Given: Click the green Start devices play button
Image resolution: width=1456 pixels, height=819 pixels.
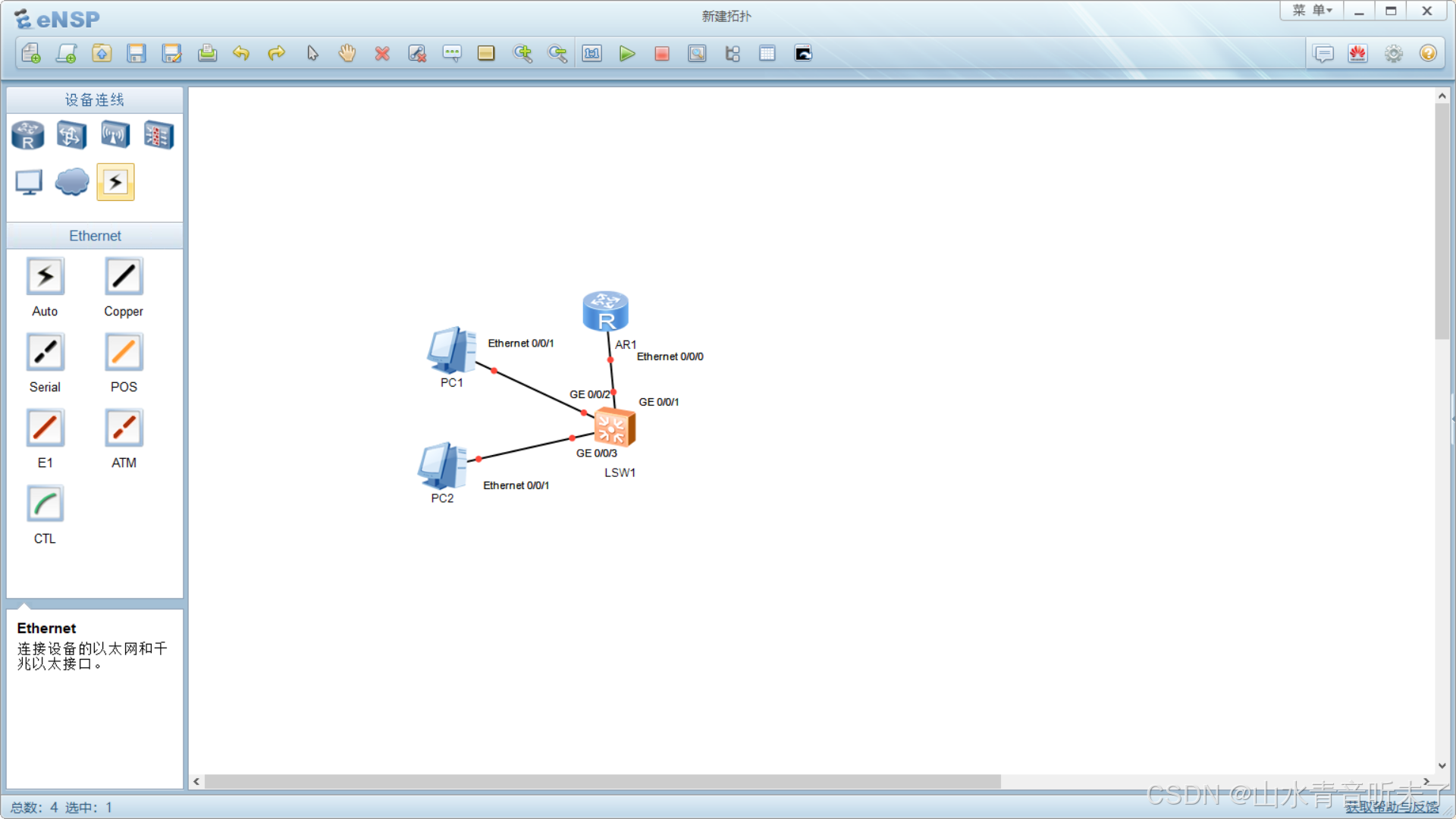Looking at the screenshot, I should point(626,54).
